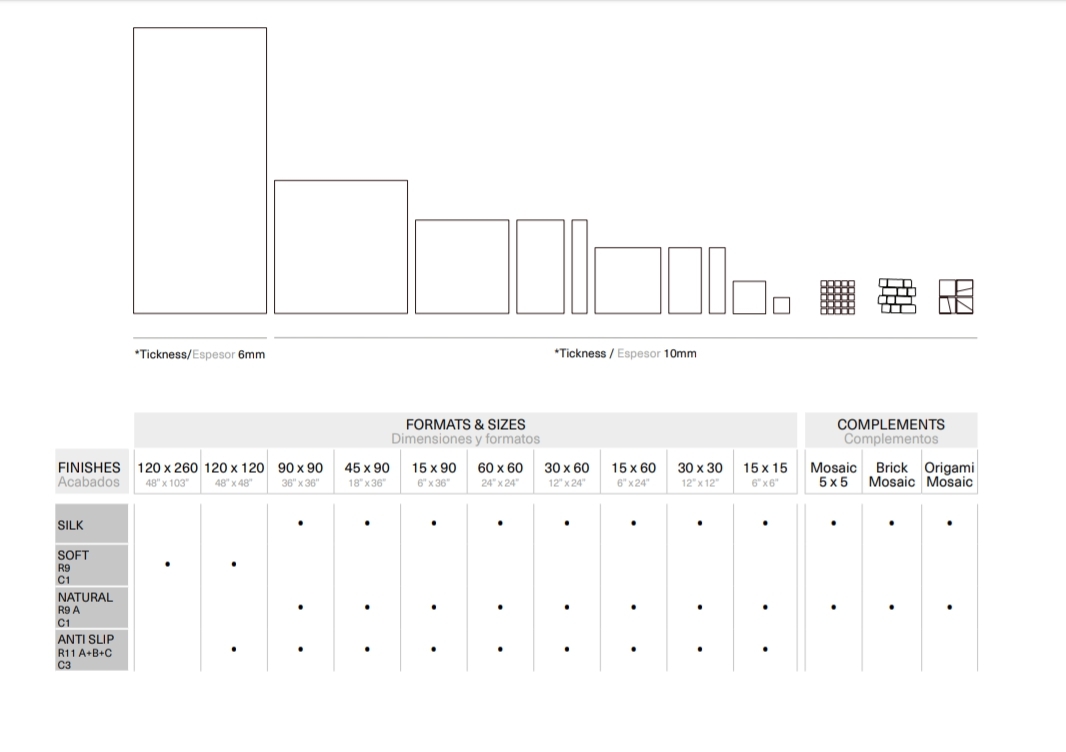Click the Origami Mosaic pattern icon
Image resolution: width=1066 pixels, height=752 pixels.
955,297
